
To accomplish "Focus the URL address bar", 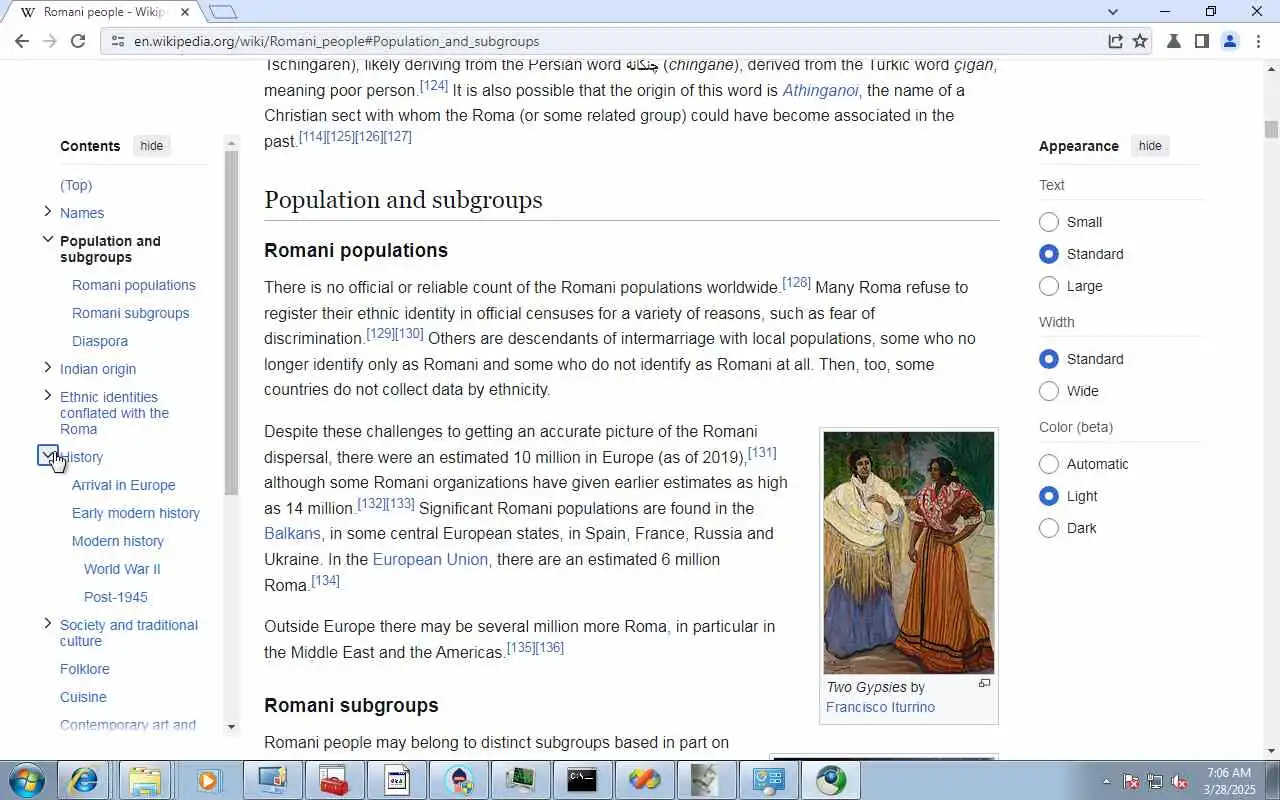I will (600, 41).
